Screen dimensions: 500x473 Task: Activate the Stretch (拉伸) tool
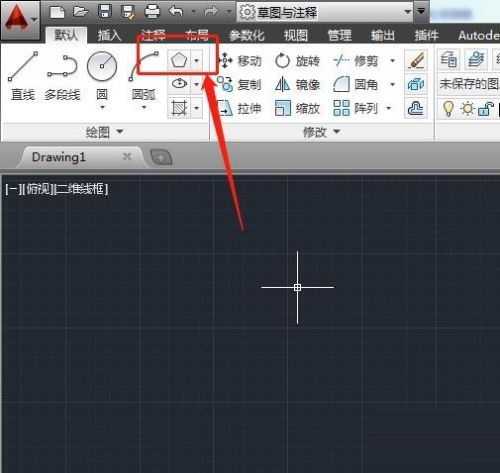pos(239,109)
